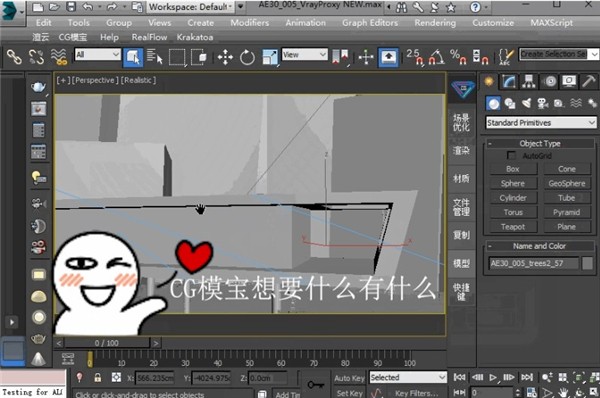
Task: Click Edit Named Selection Sets icon
Action: 506,57
